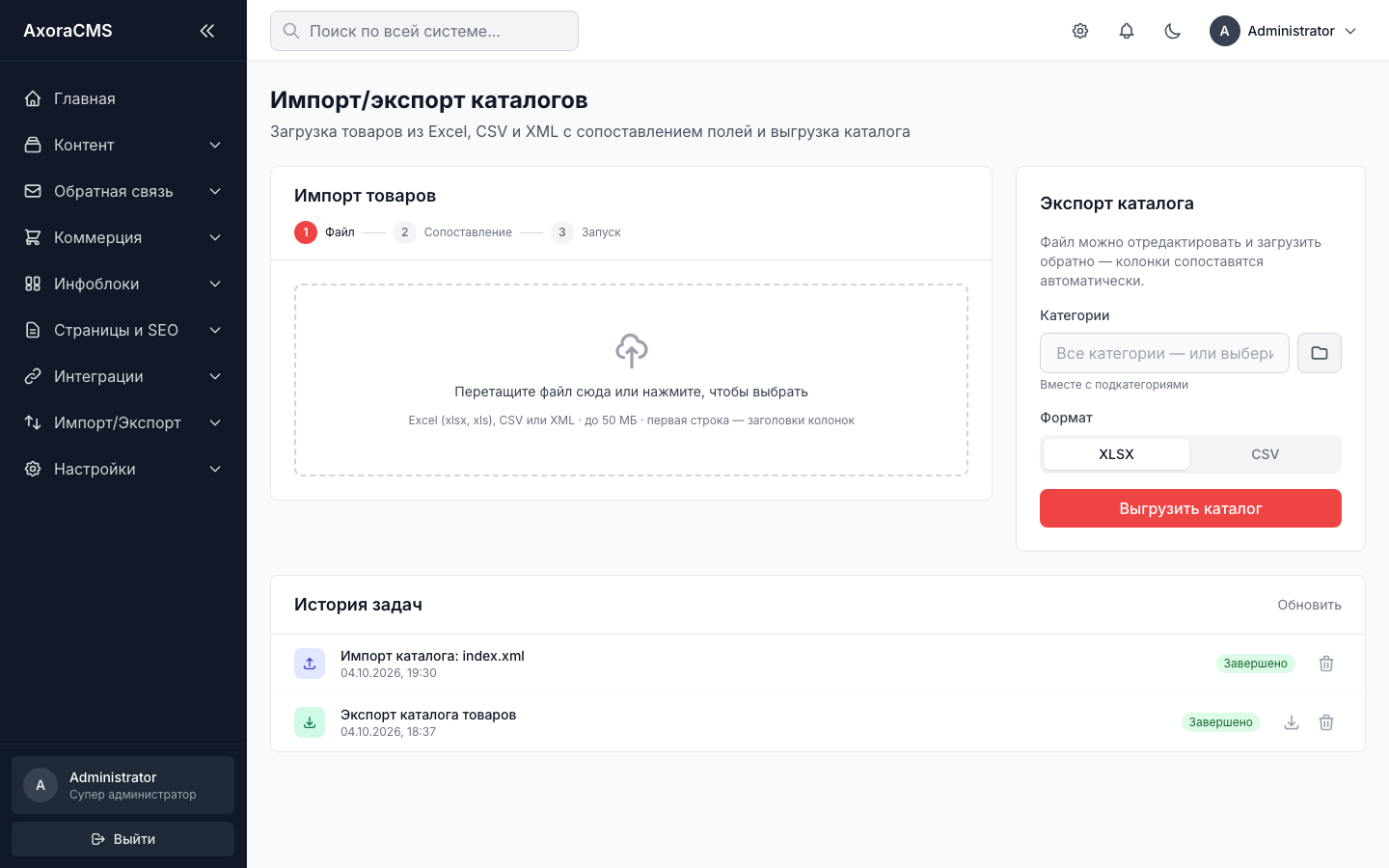Viewport: 1389px width, 868px height.
Task: Click Обновить in История задач
Action: point(1309,605)
